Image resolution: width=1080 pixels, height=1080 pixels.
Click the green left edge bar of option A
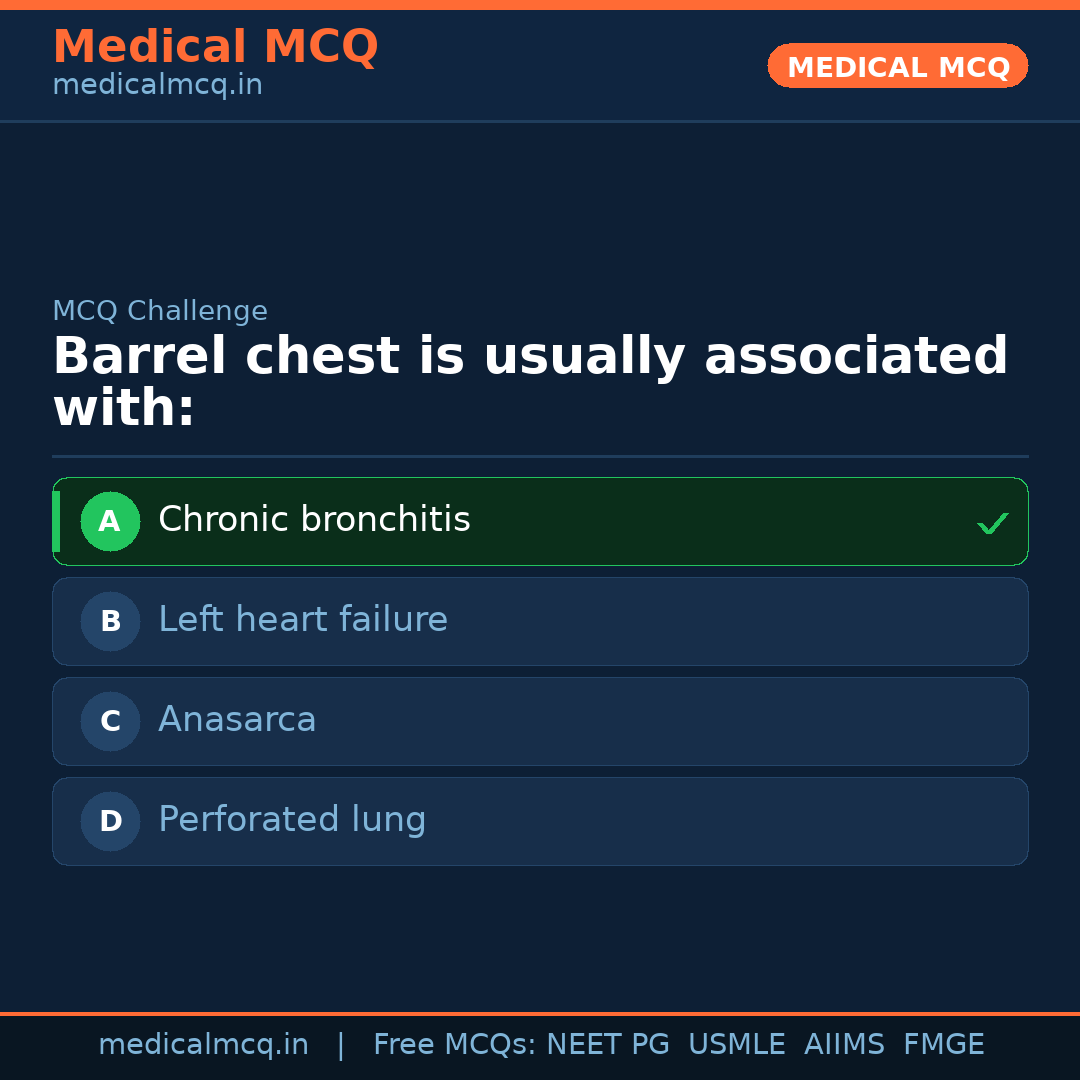[x=57, y=521]
